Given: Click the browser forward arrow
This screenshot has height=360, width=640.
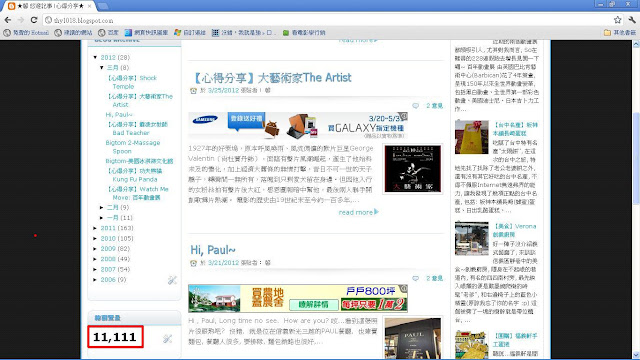Looking at the screenshot, I should tap(21, 20).
